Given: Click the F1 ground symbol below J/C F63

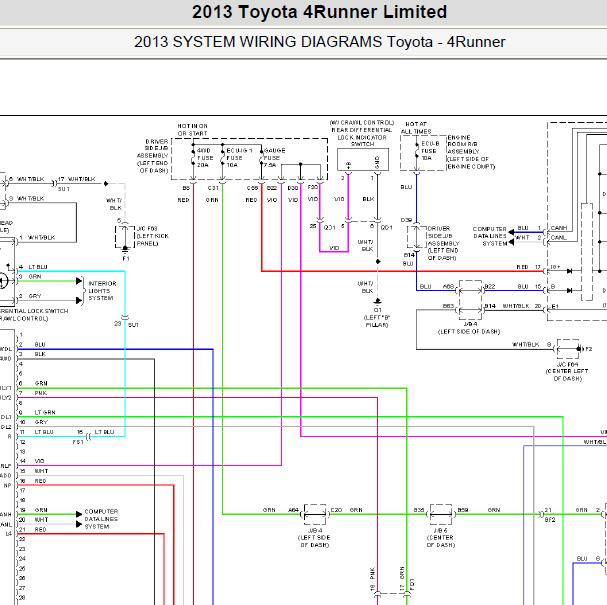Looking at the screenshot, I should coord(125,249).
